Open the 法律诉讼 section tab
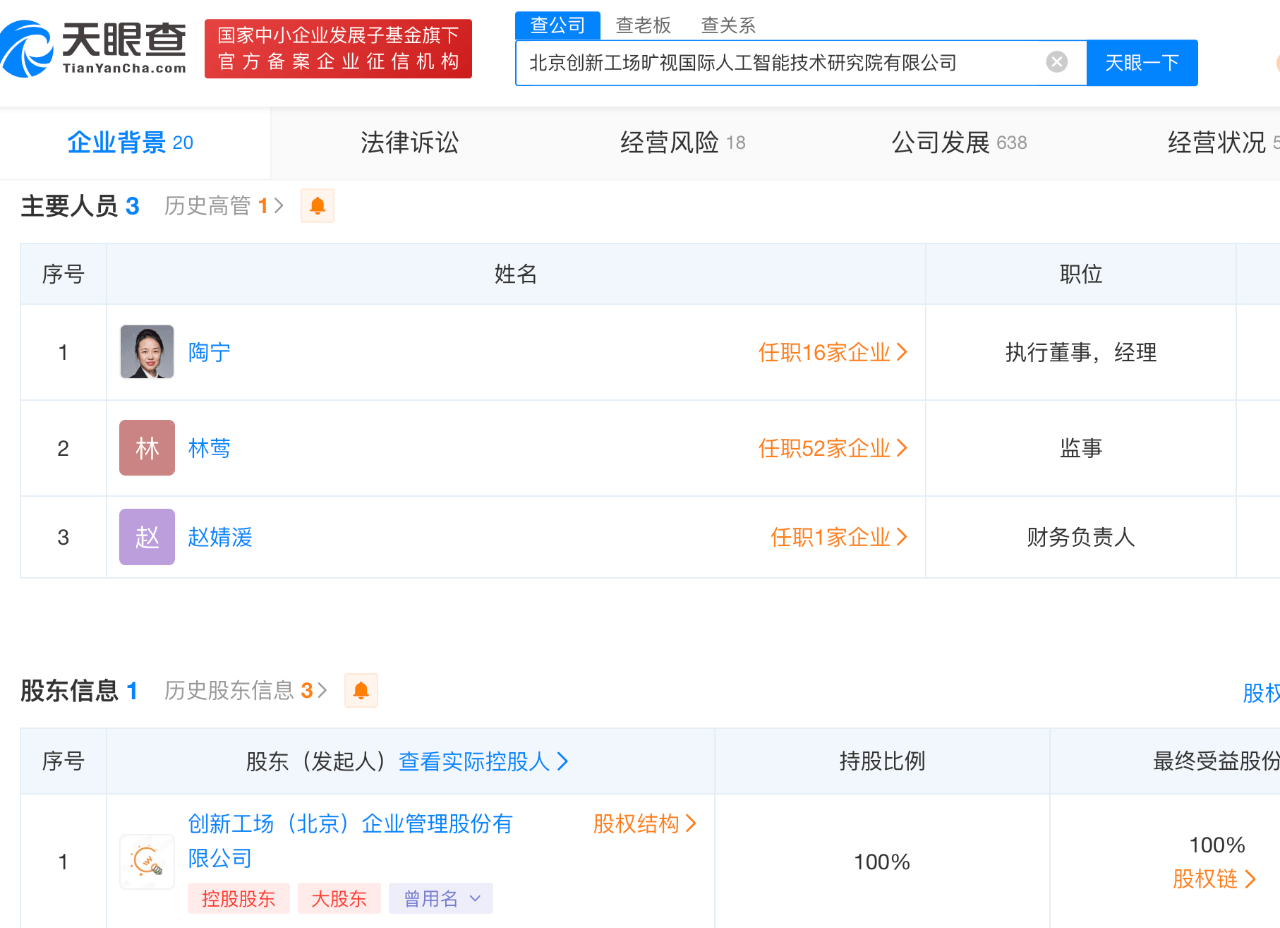The height and width of the screenshot is (928, 1280). 410,143
